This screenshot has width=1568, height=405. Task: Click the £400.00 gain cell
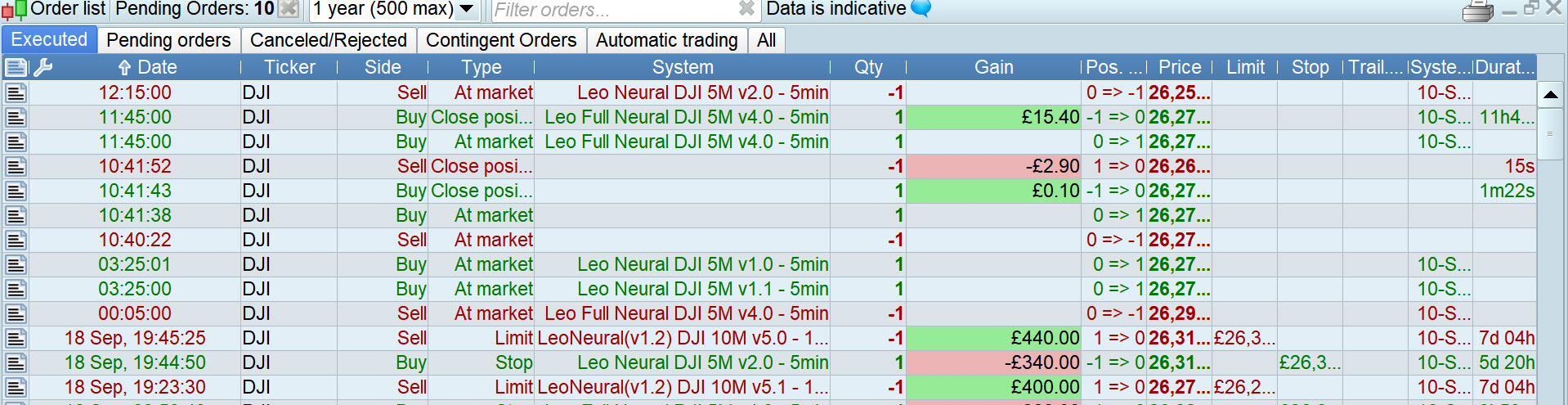tap(994, 387)
